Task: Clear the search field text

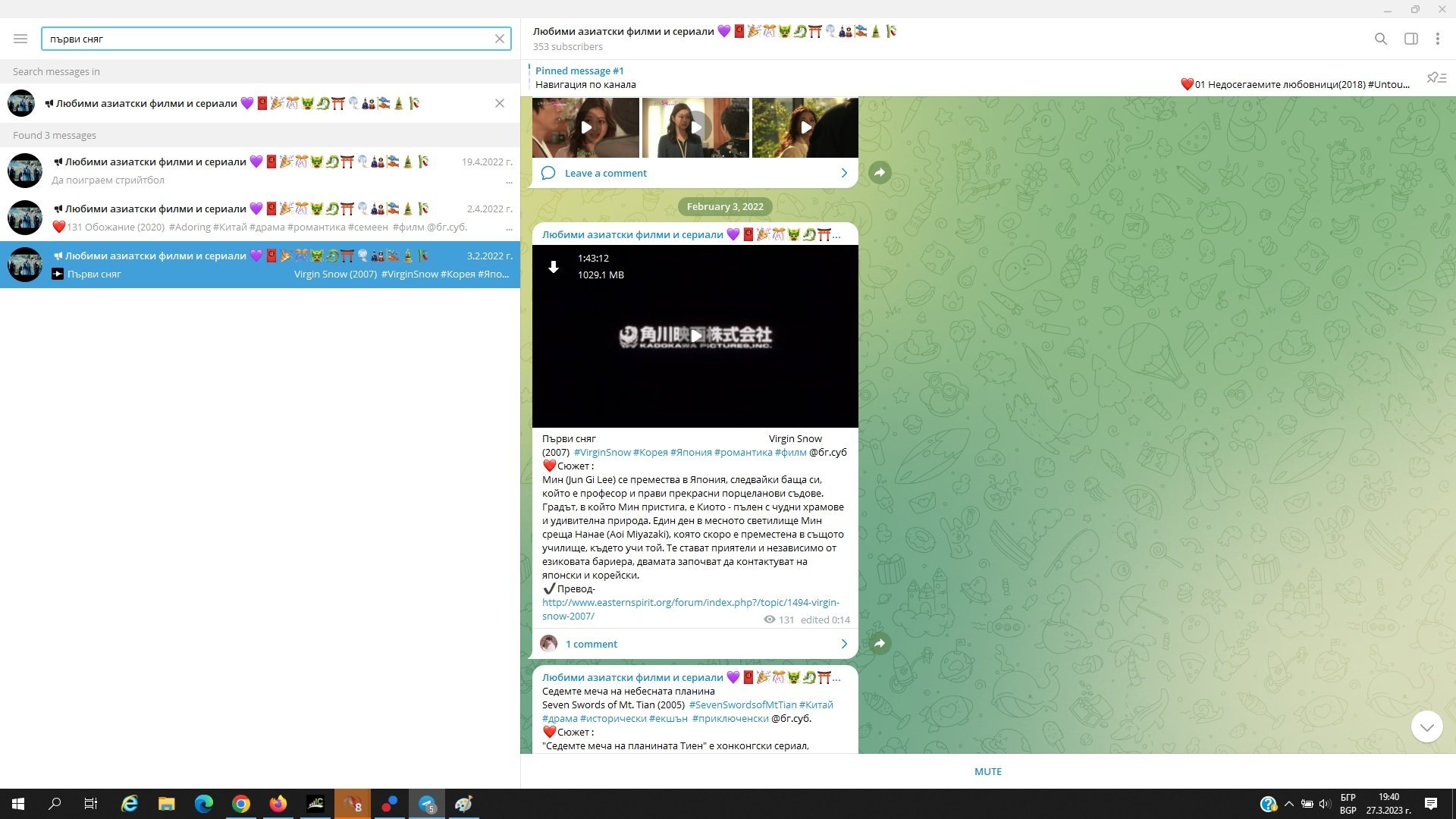Action: point(499,39)
